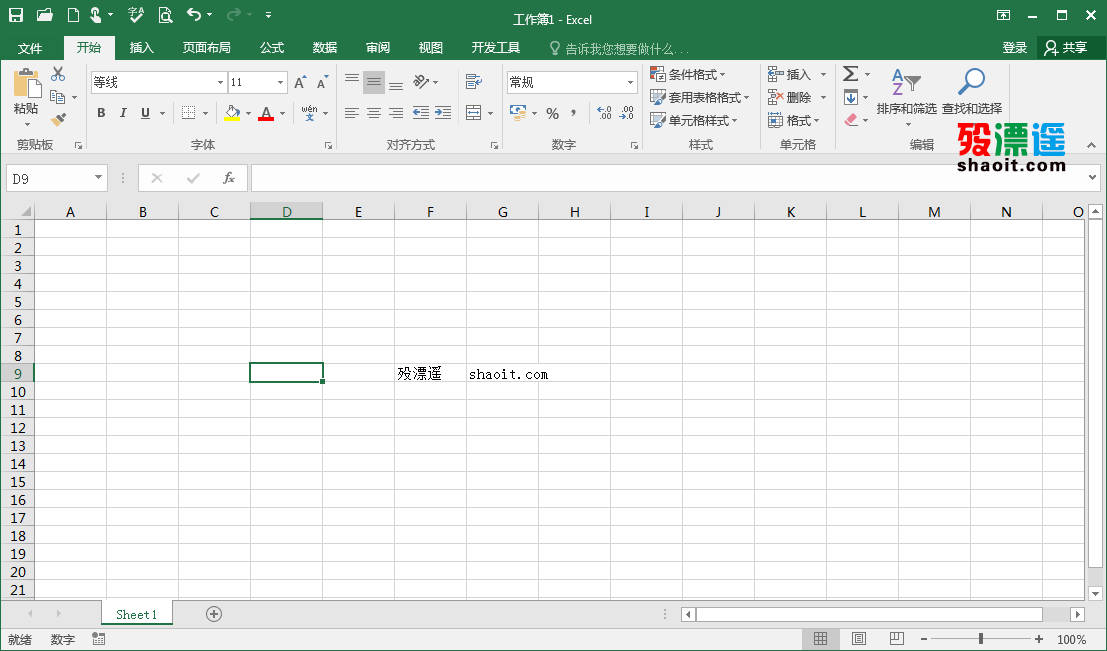Click the macro record icon in status bar
The image size is (1107, 651).
tap(99, 639)
